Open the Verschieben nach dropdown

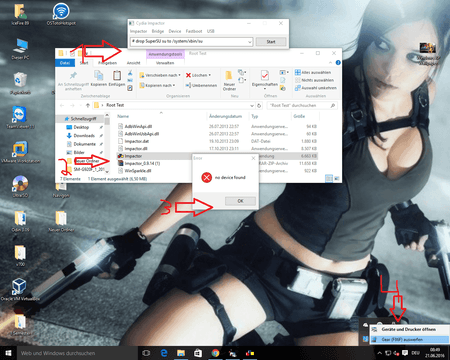tap(160, 75)
